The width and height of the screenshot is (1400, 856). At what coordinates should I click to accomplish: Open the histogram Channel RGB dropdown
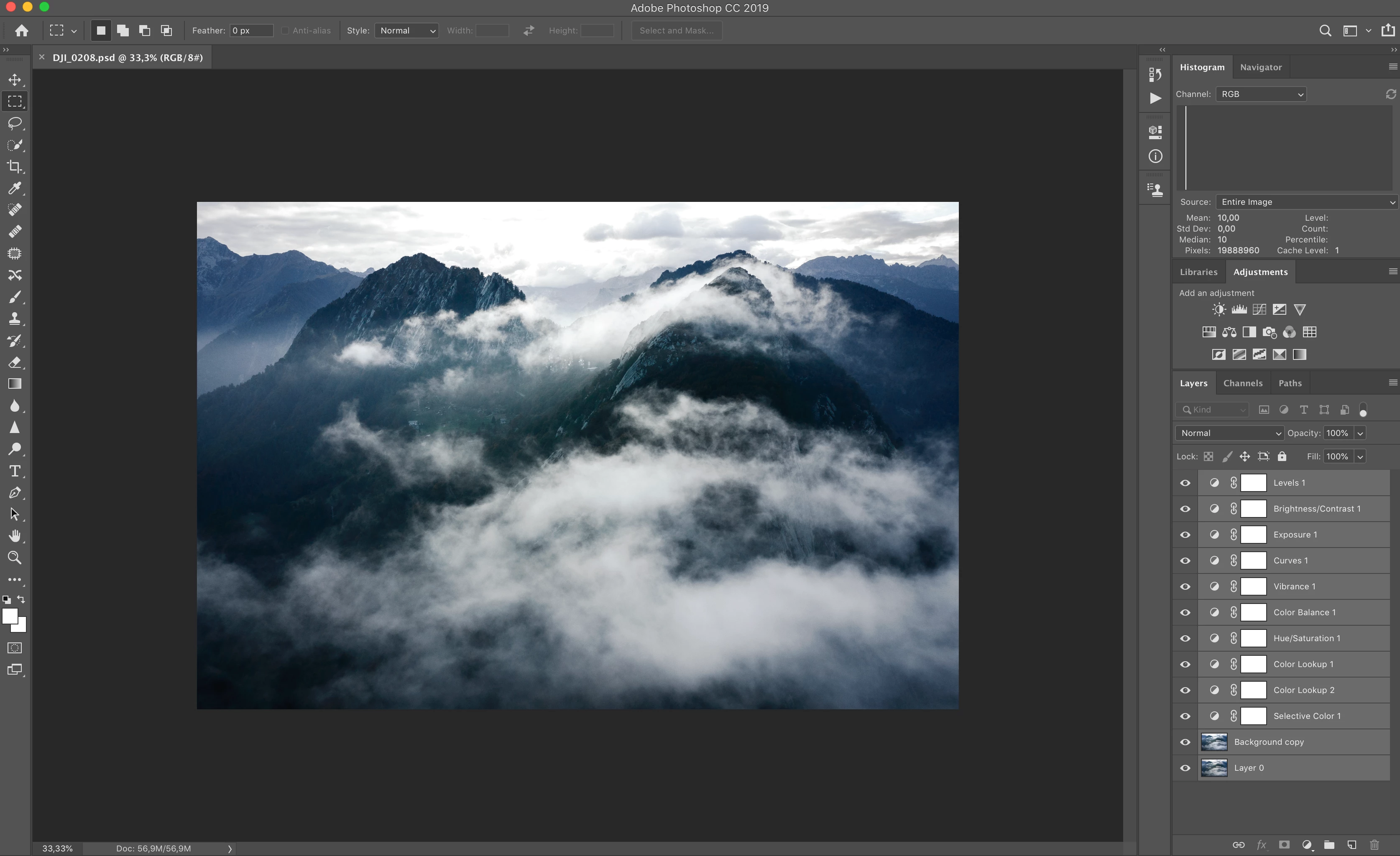(1261, 94)
